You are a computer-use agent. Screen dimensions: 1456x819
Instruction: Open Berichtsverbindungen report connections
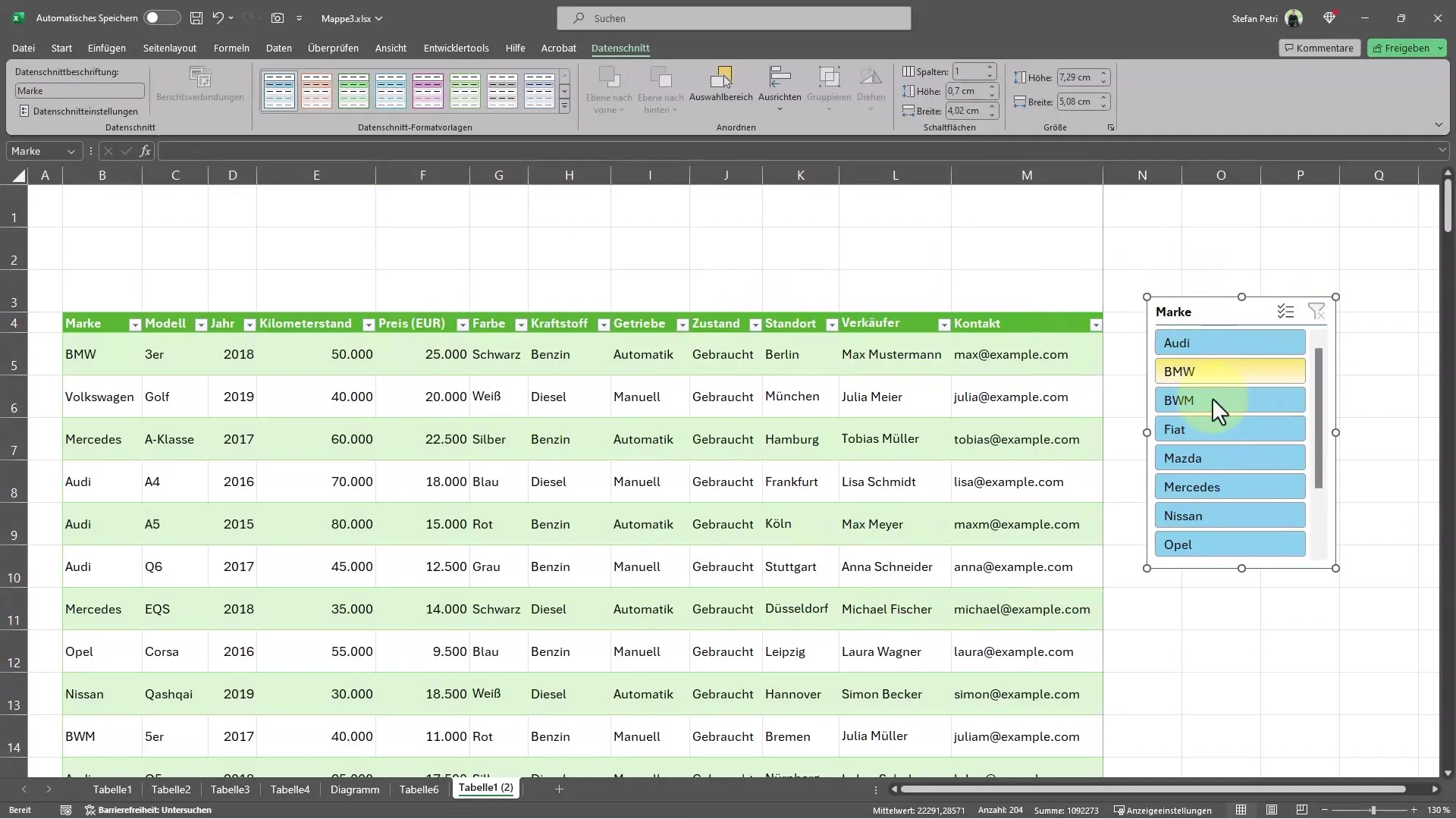(x=200, y=84)
